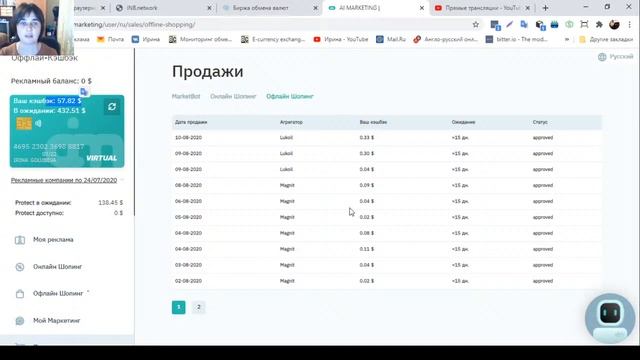Close the Прямые трансляции YouTube tab
This screenshot has height=360, width=640.
pyautogui.click(x=528, y=8)
